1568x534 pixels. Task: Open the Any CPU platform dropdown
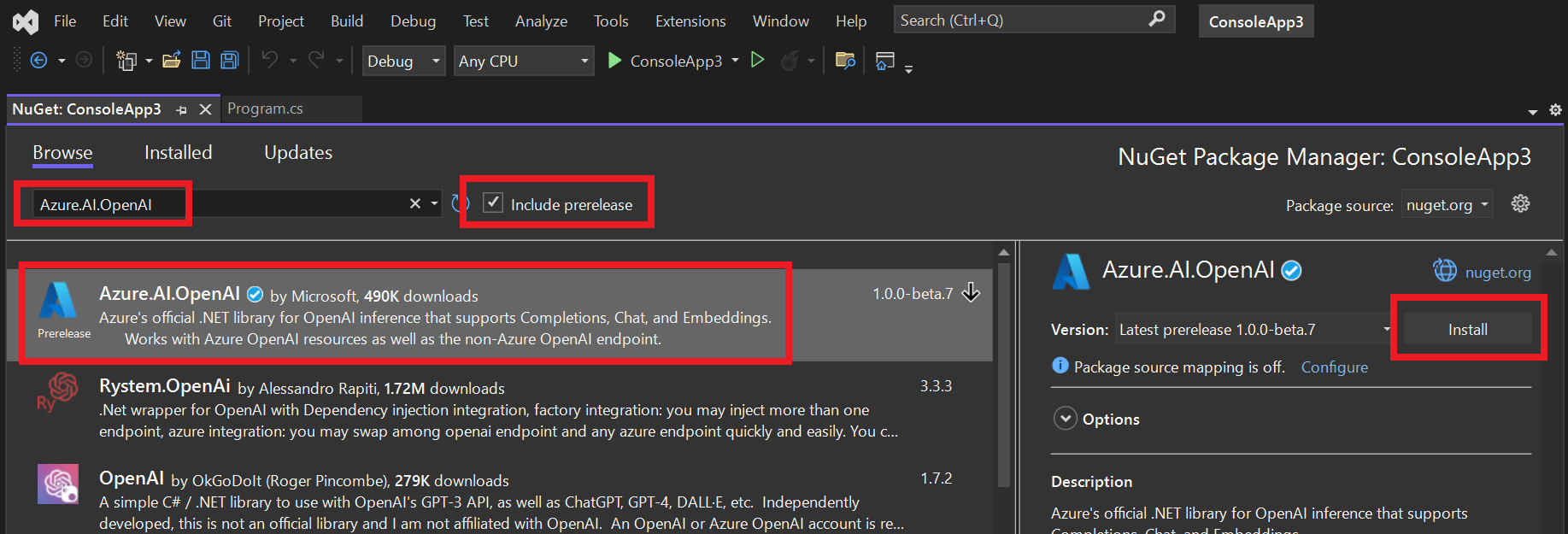click(x=524, y=61)
